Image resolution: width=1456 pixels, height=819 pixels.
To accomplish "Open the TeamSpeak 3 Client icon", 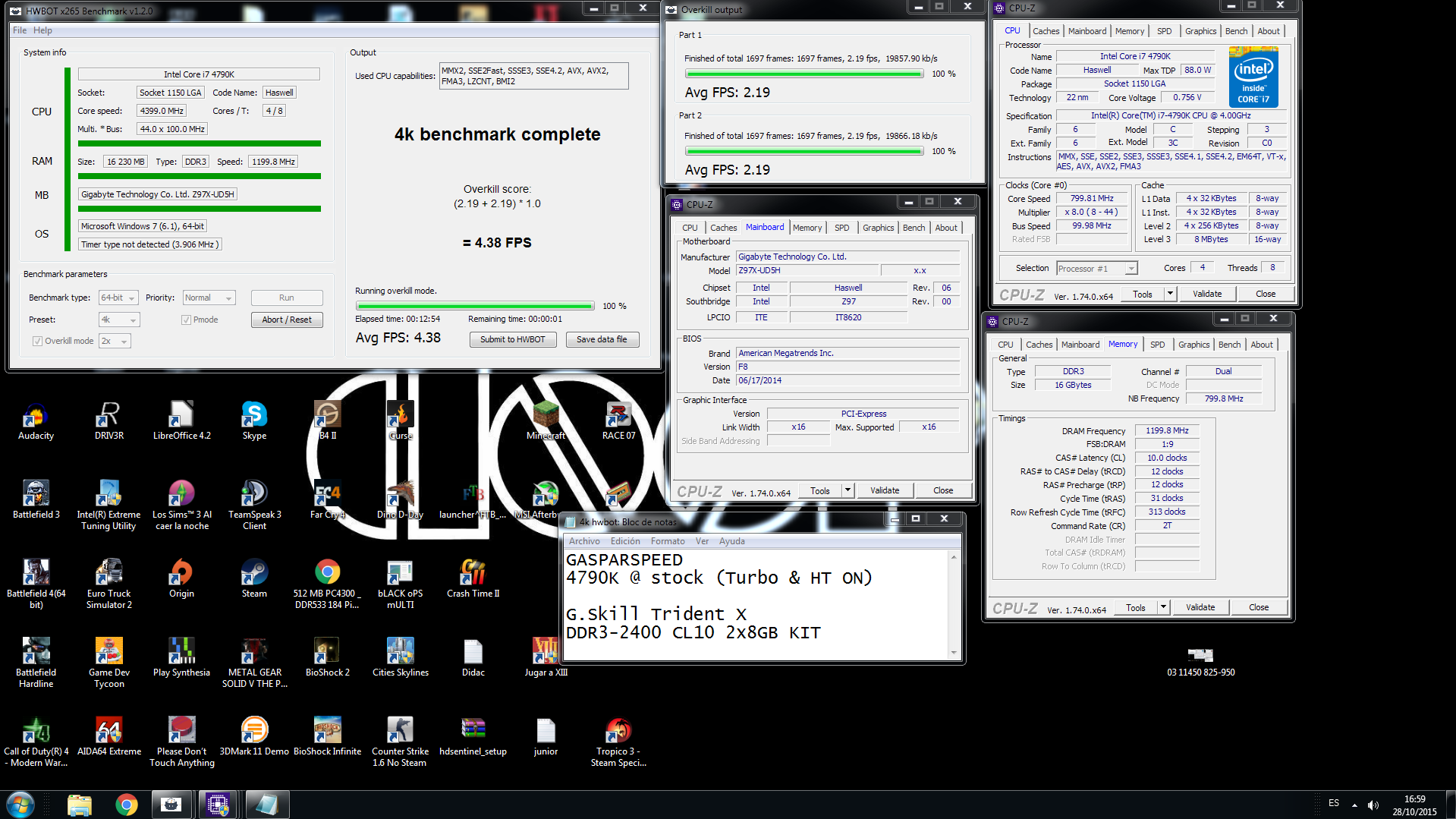I will [254, 505].
